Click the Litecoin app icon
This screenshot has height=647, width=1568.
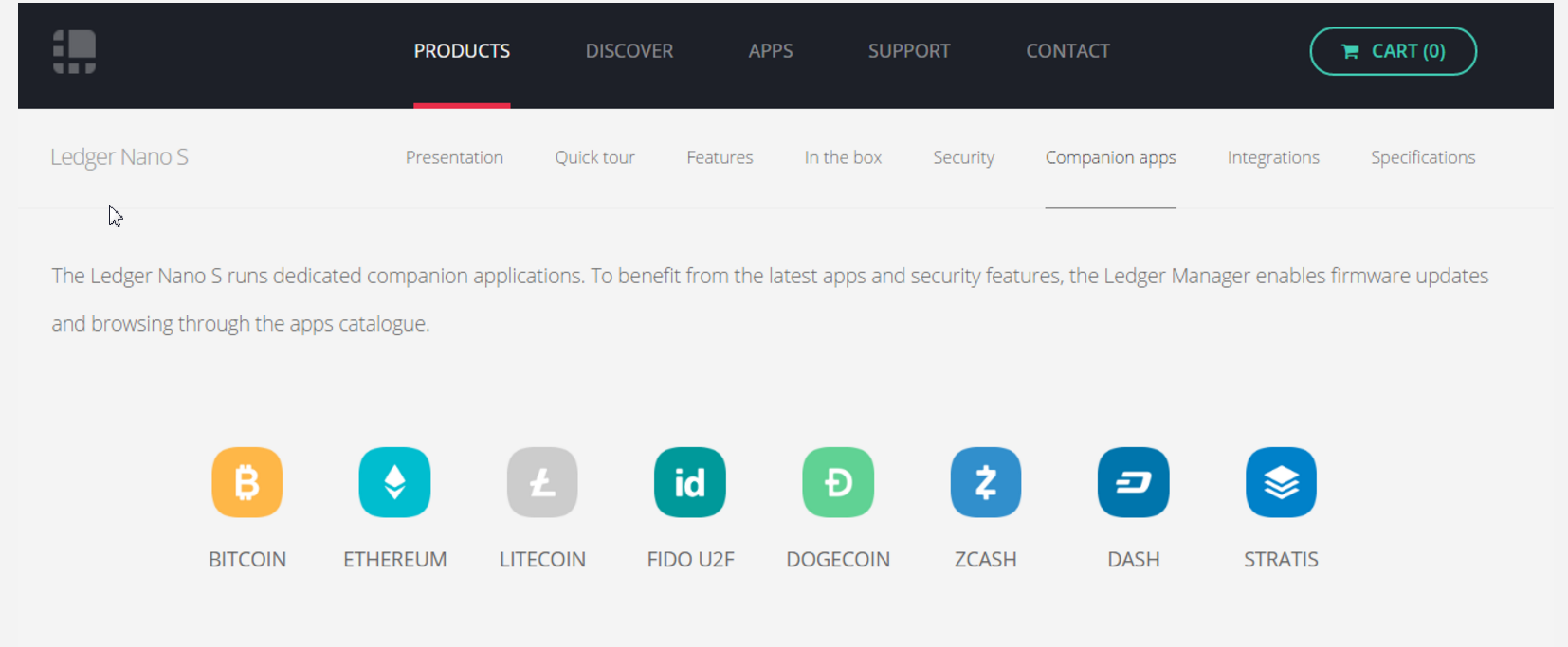[x=542, y=482]
